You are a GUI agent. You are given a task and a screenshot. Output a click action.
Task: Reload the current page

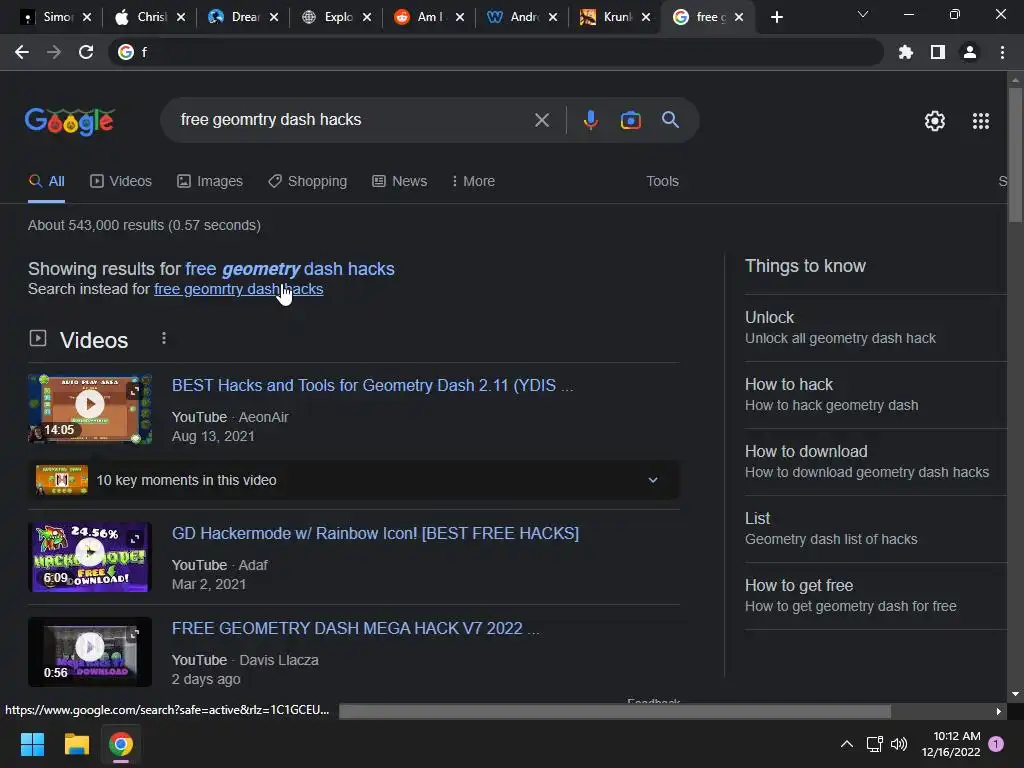click(x=86, y=52)
